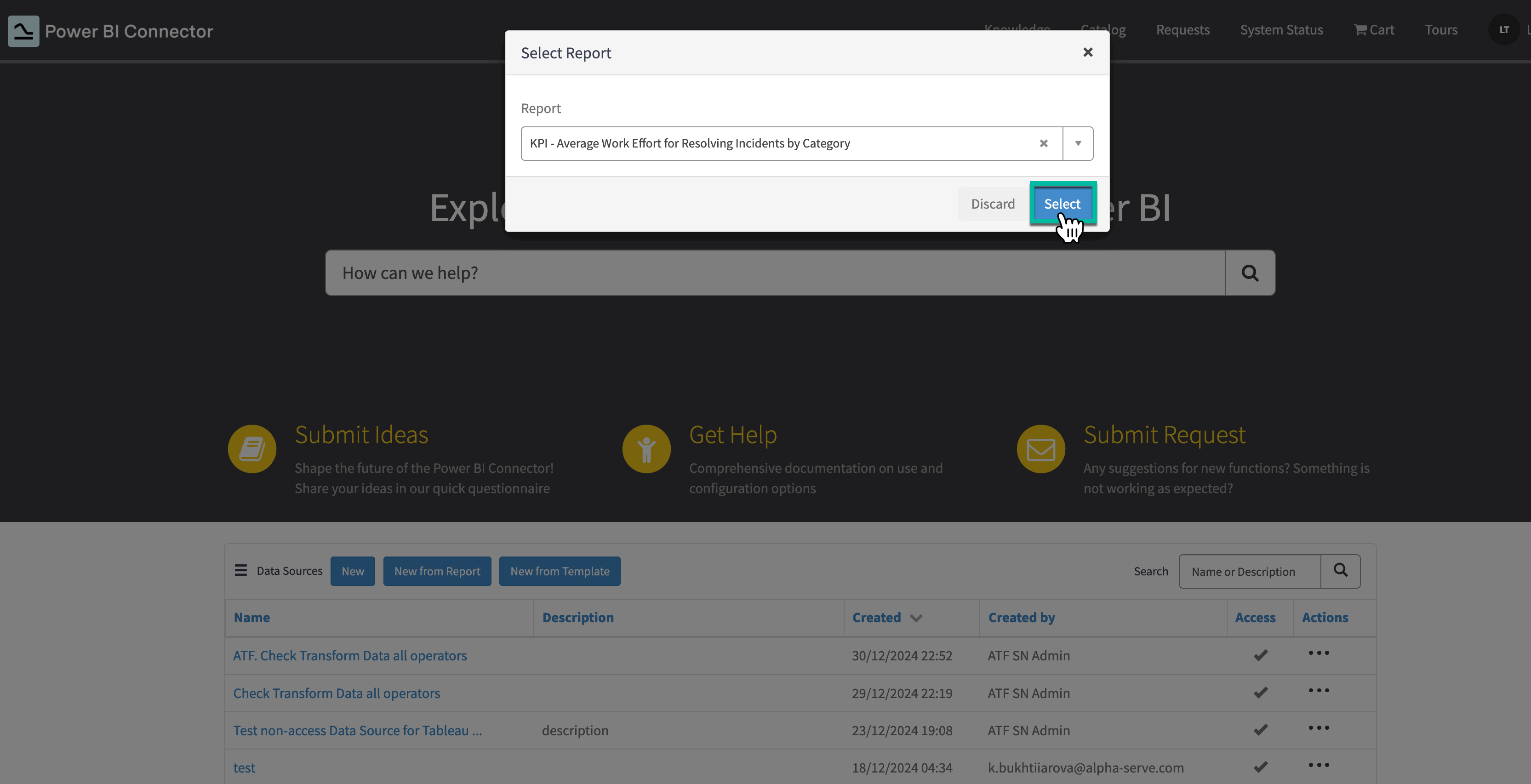Click the LT user avatar
The height and width of the screenshot is (784, 1531).
1504,30
